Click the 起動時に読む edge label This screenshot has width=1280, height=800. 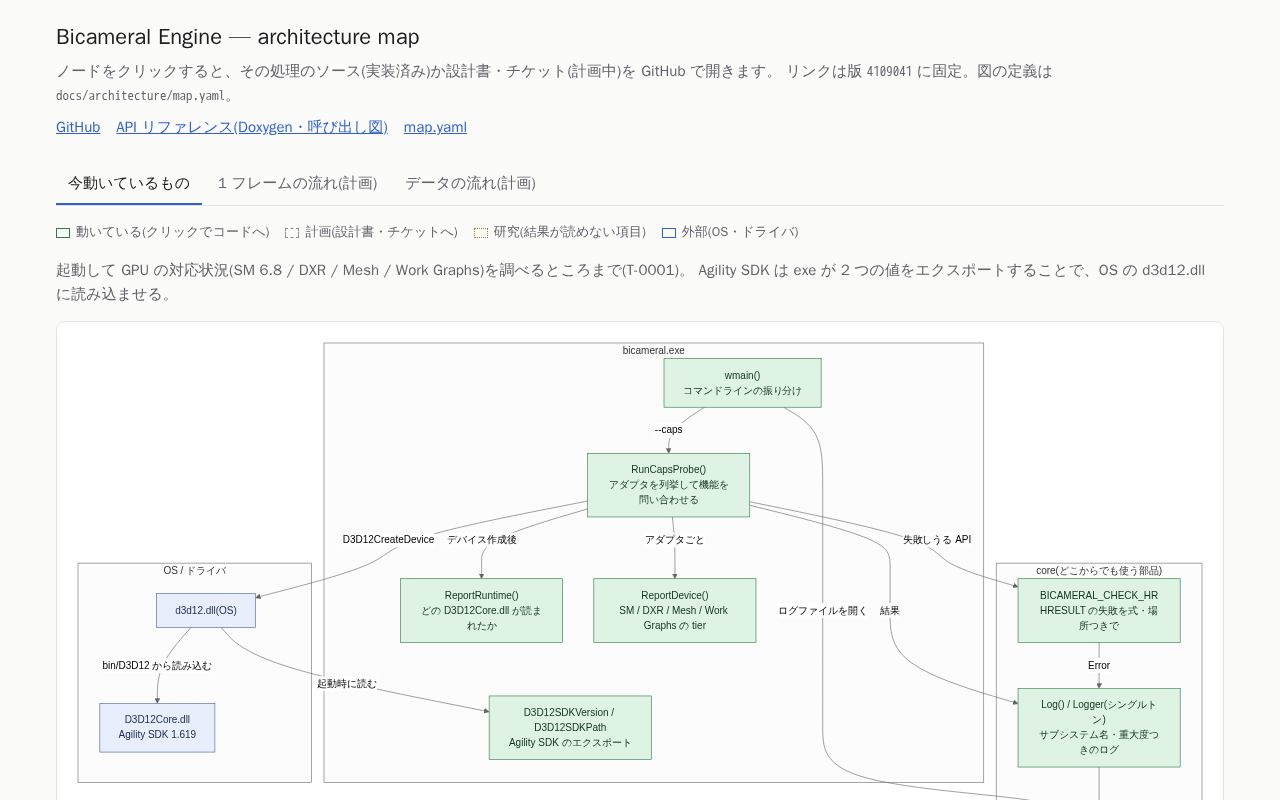[x=347, y=684]
